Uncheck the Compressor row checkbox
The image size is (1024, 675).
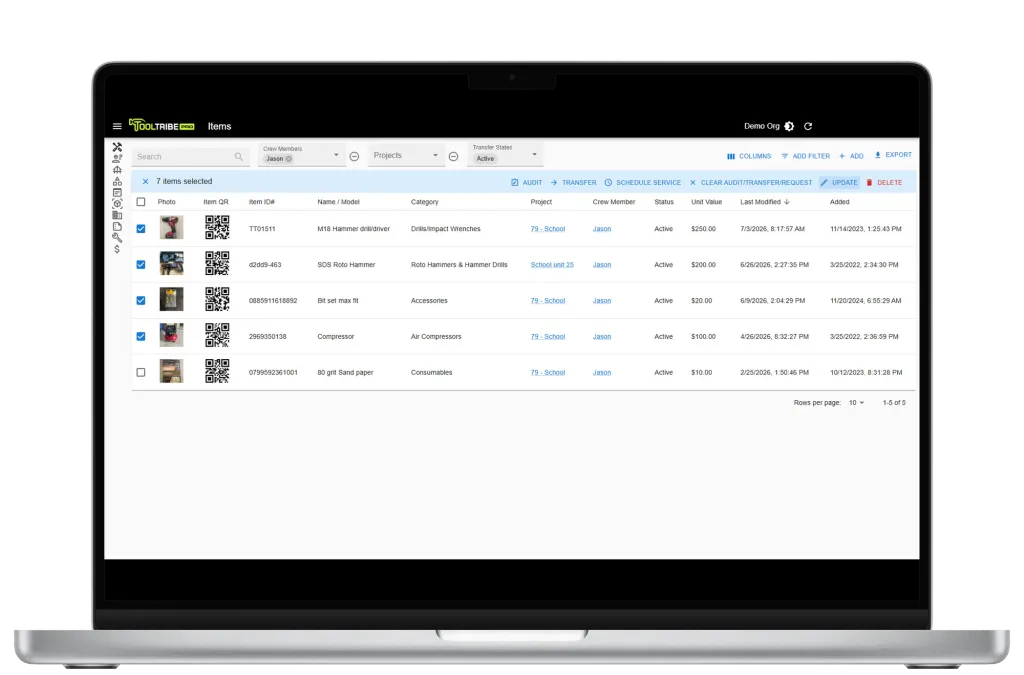pyautogui.click(x=141, y=337)
